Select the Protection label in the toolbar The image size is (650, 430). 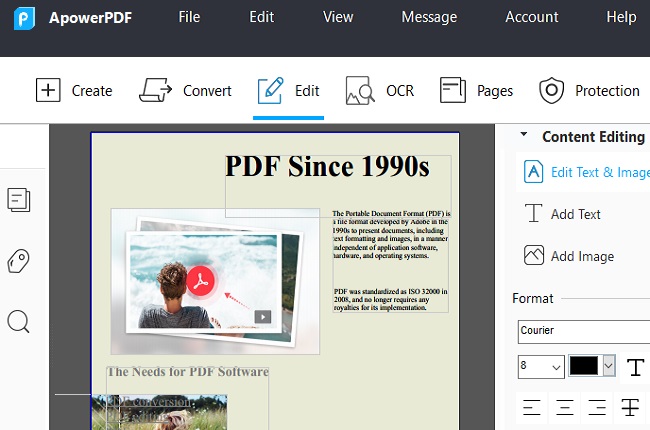tap(607, 91)
